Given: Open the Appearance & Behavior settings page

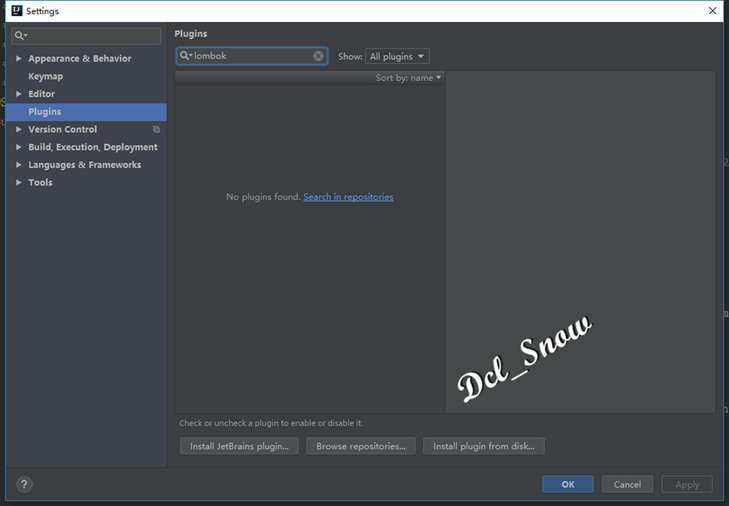Looking at the screenshot, I should 80,58.
